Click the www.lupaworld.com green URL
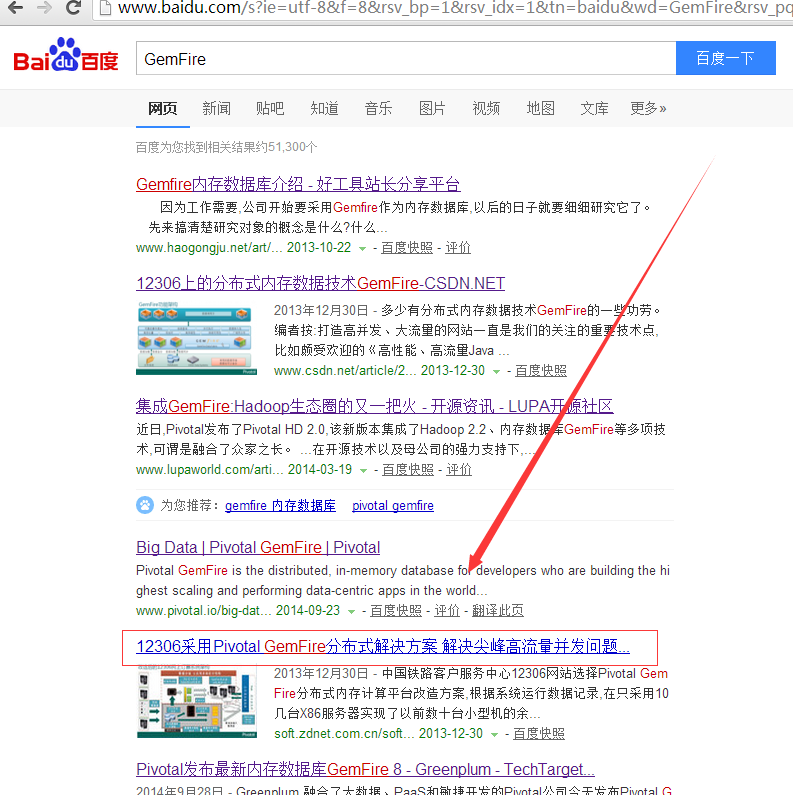This screenshot has height=795, width=793. (209, 469)
